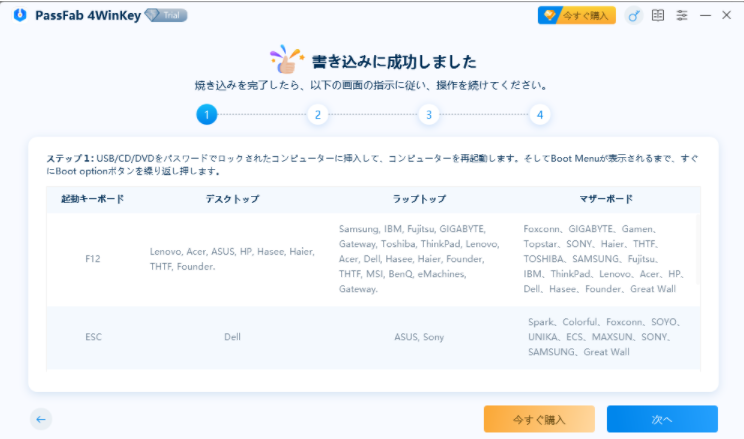Open the key register icon
The height and width of the screenshot is (439, 744).
point(633,16)
